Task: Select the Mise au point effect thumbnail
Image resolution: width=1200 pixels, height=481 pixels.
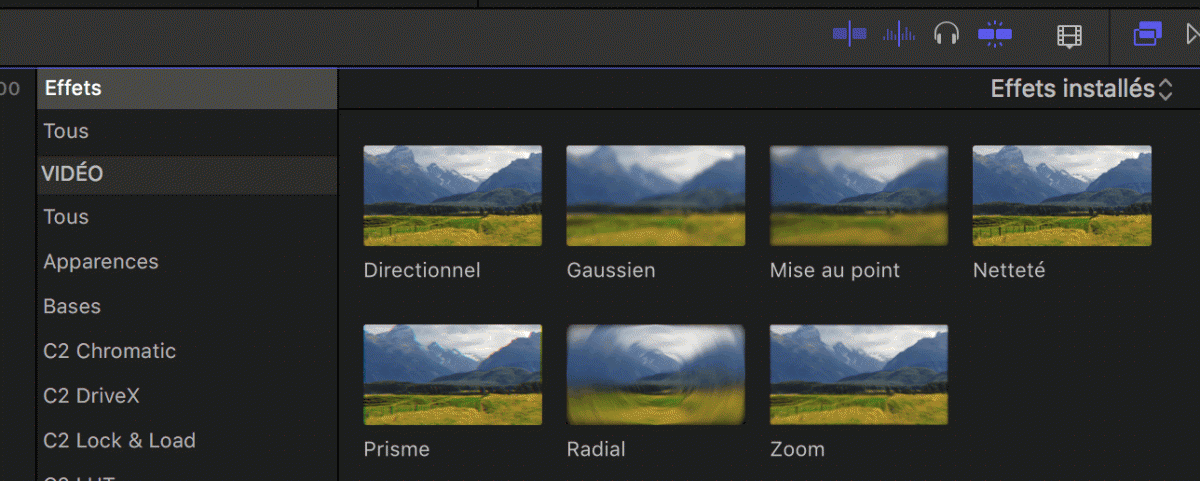Action: (x=859, y=196)
